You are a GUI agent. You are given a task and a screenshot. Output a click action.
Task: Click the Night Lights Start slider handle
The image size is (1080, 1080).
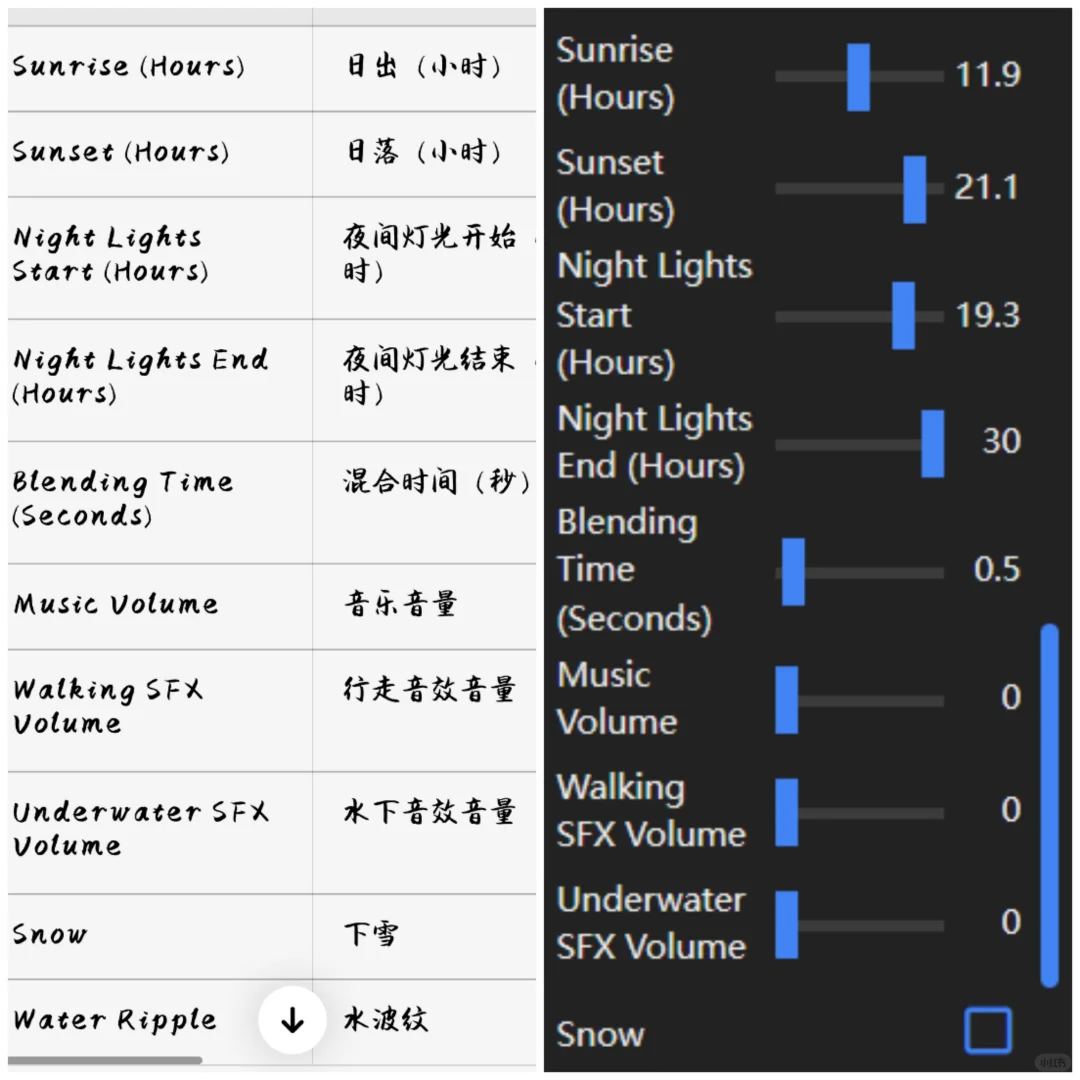pyautogui.click(x=903, y=316)
